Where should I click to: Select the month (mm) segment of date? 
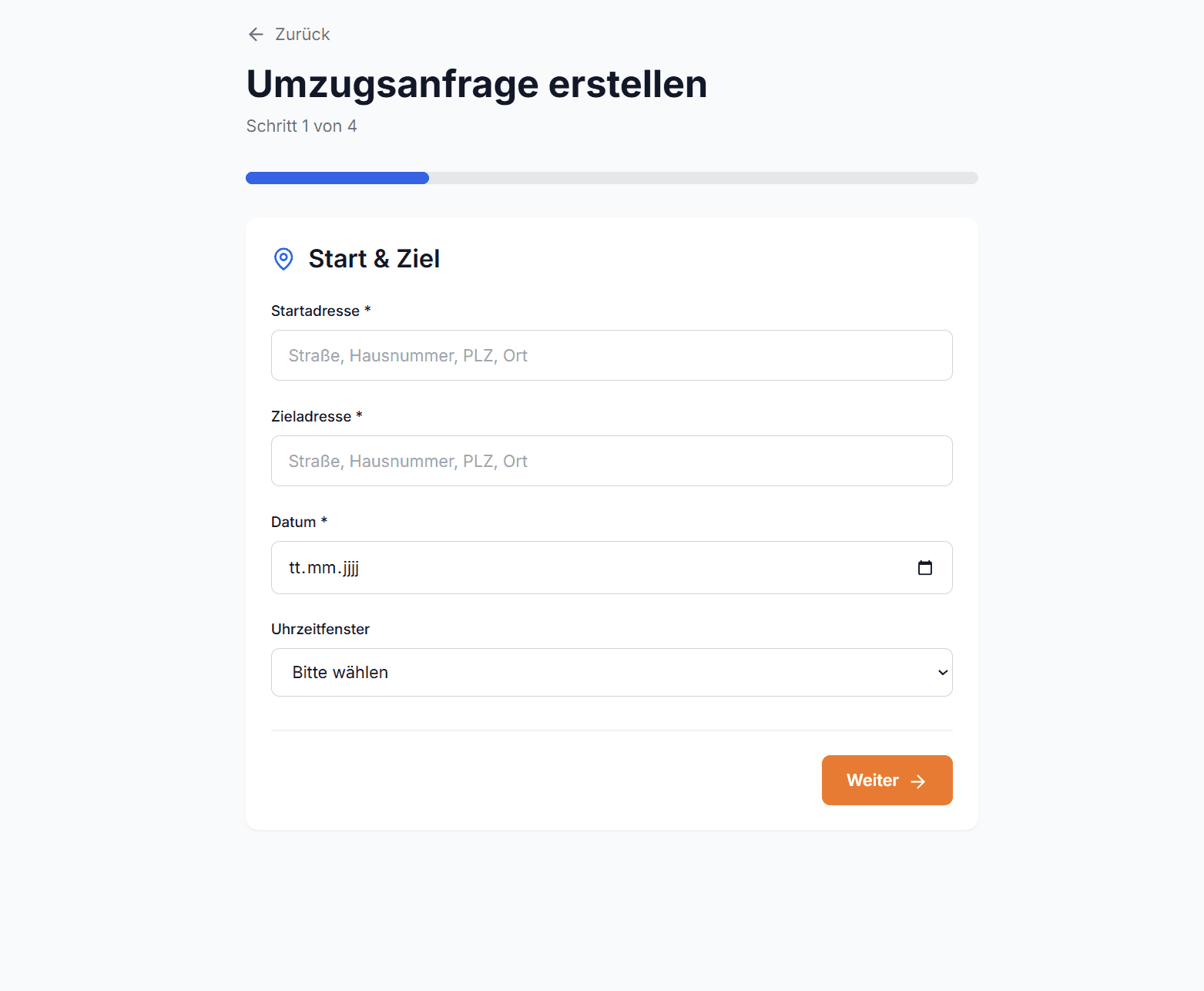[321, 568]
